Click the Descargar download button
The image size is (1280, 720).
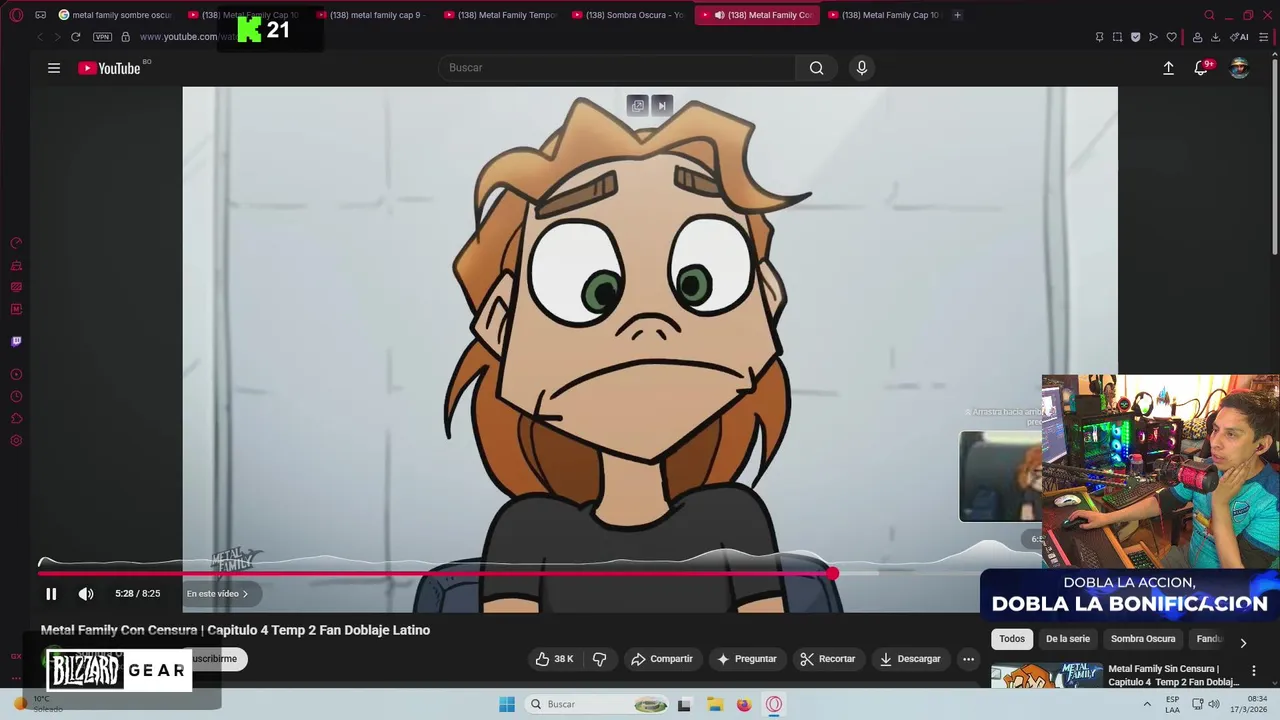911,659
